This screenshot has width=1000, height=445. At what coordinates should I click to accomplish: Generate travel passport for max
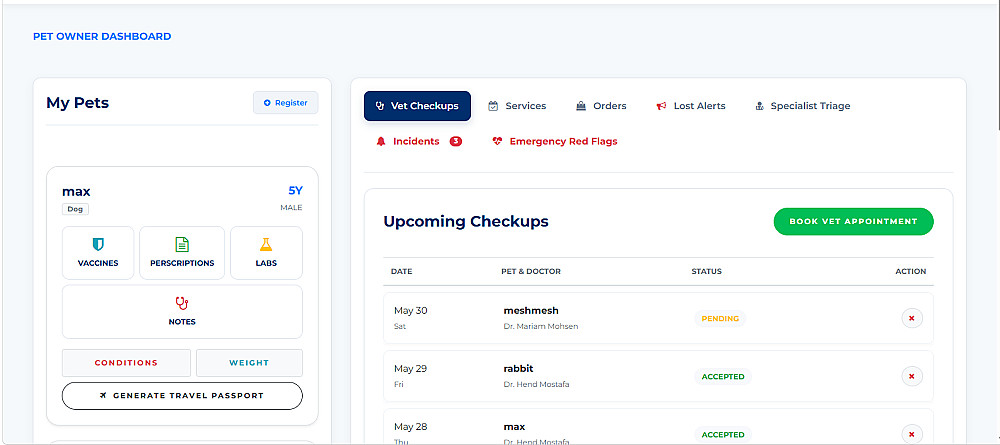tap(182, 395)
